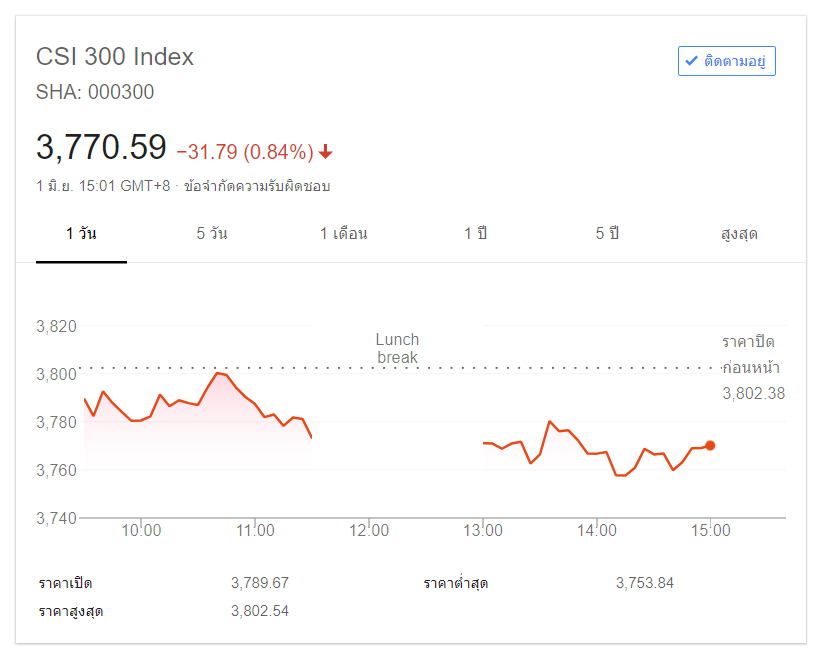Click the day high value 3,802.54
The height and width of the screenshot is (653, 820).
click(x=259, y=610)
